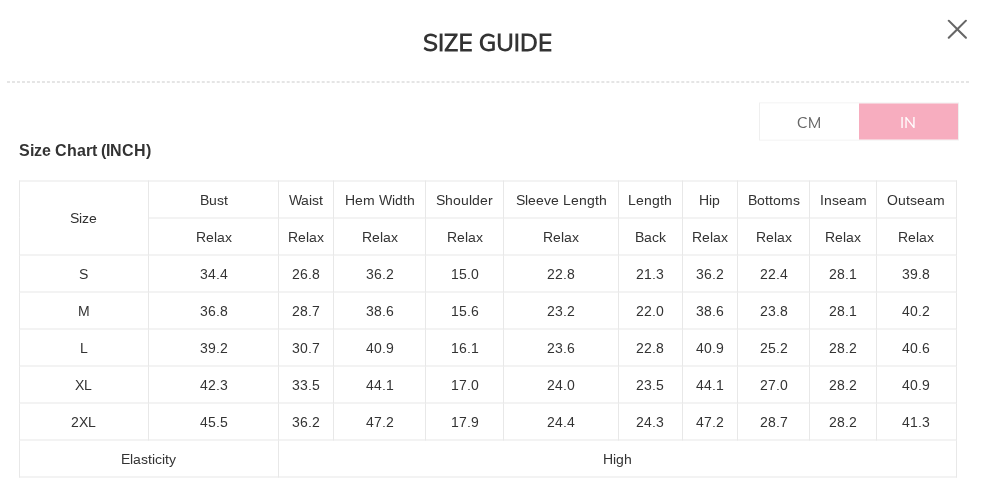Image resolution: width=981 pixels, height=489 pixels.
Task: Click the Shoulder column header
Action: point(464,200)
